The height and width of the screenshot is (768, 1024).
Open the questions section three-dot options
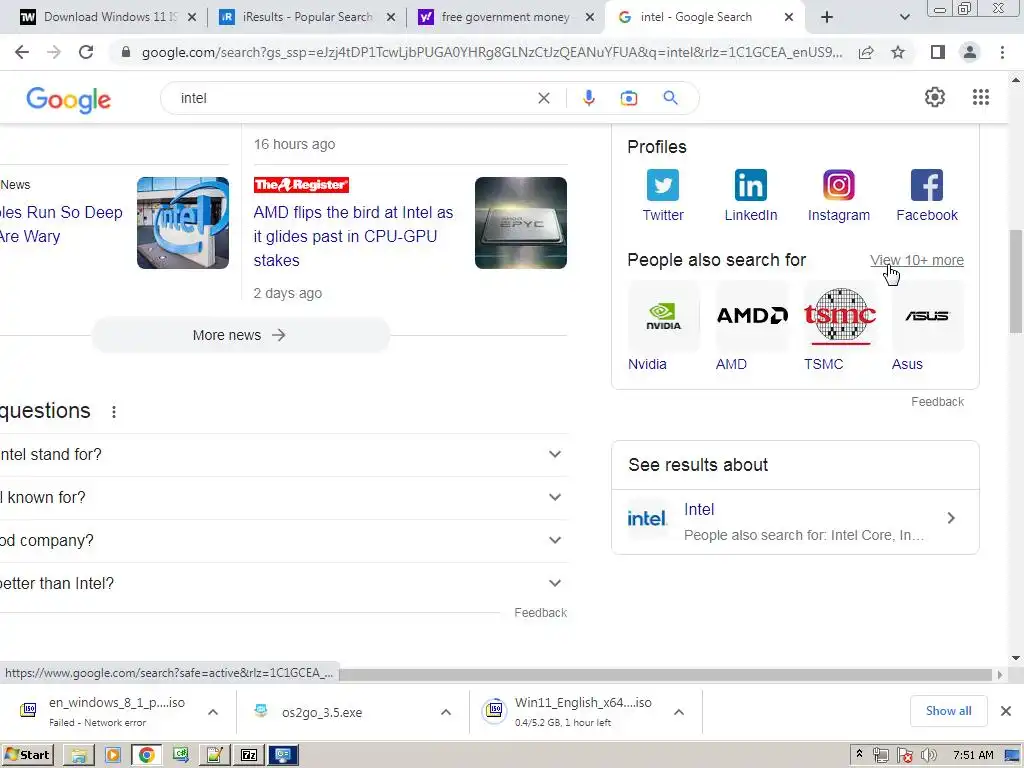pos(114,412)
